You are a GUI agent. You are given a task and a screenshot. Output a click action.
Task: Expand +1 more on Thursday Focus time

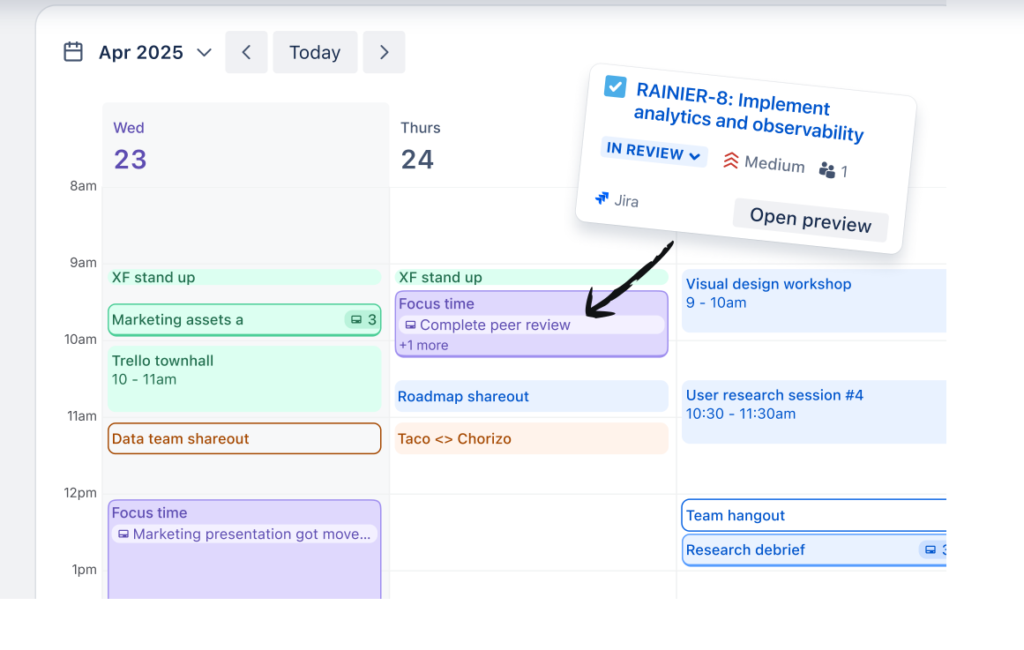pyautogui.click(x=424, y=345)
